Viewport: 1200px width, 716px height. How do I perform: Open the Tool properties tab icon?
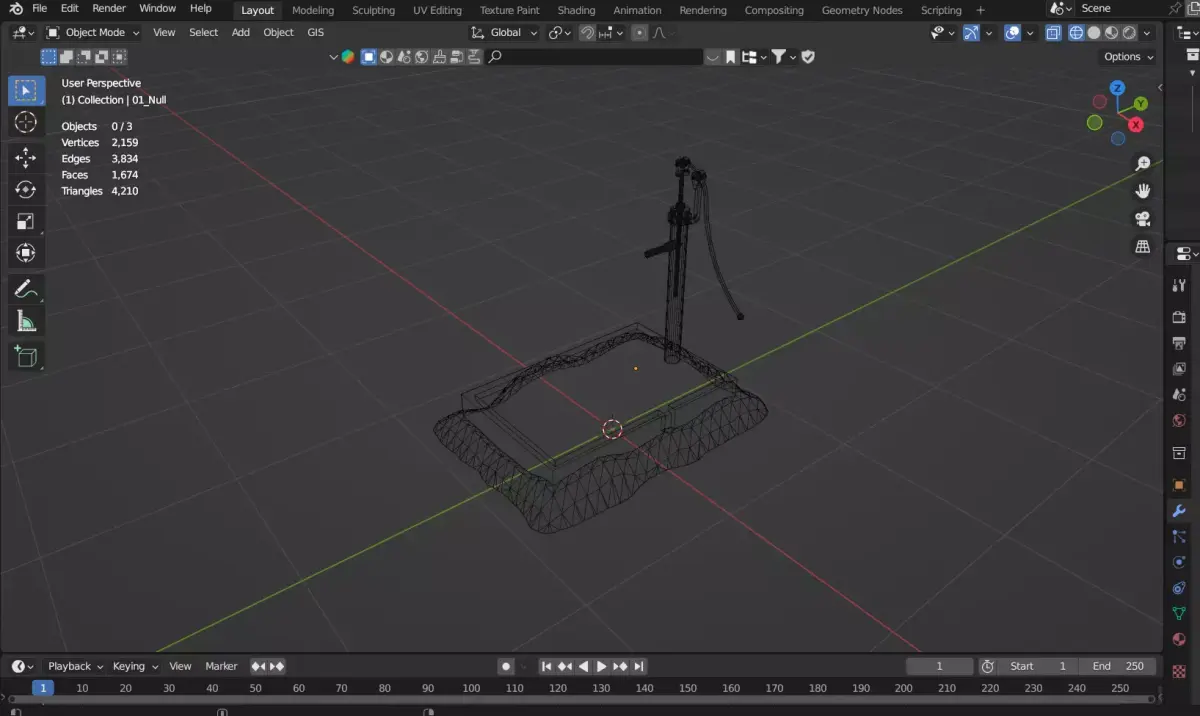click(x=1179, y=286)
